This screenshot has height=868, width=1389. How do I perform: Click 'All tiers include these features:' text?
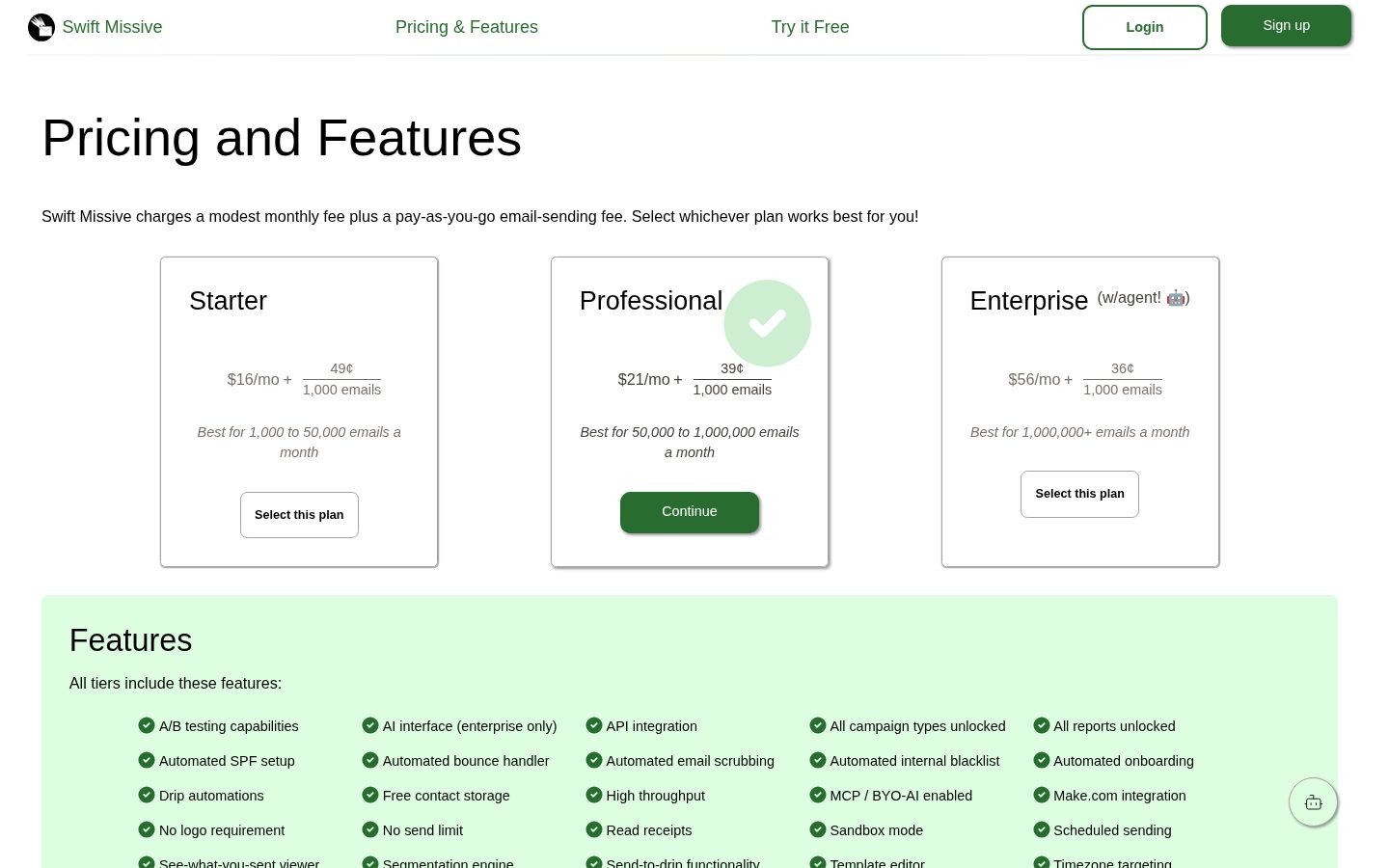click(176, 683)
